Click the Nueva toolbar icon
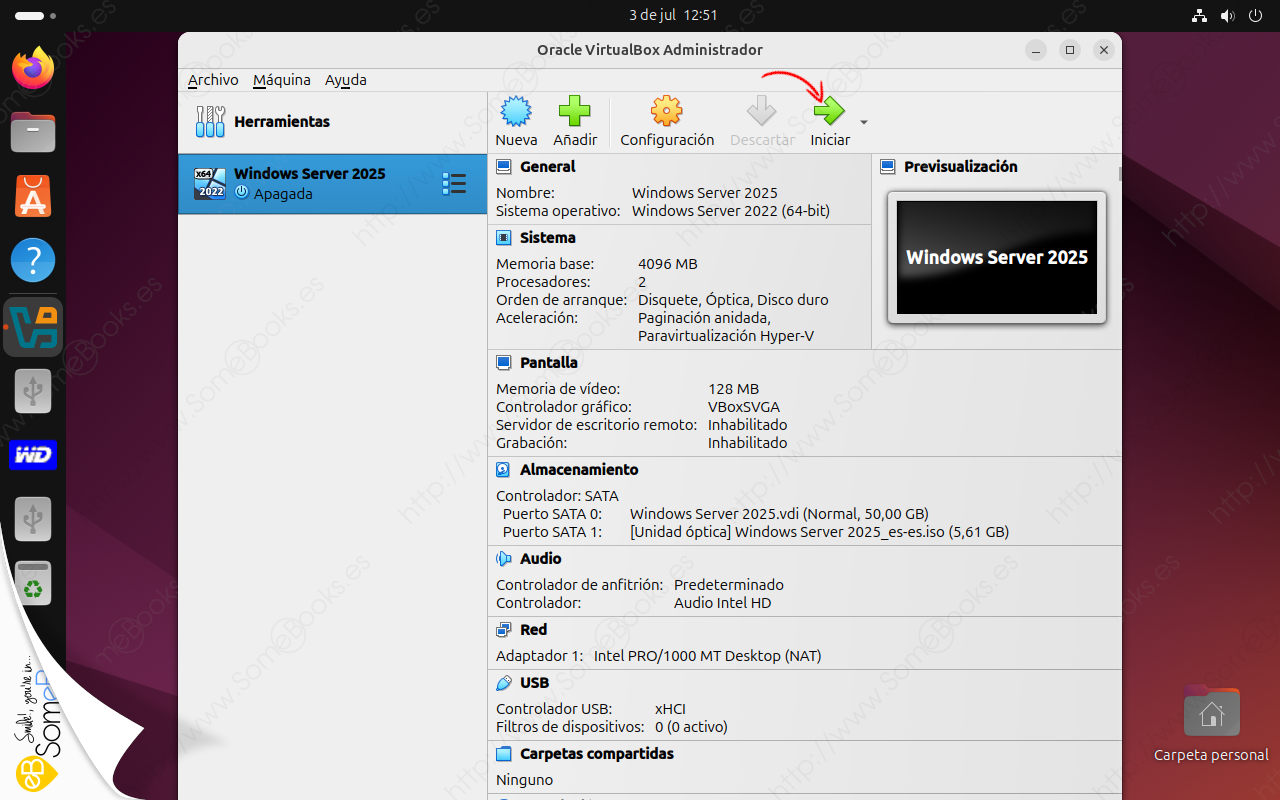 pos(515,112)
